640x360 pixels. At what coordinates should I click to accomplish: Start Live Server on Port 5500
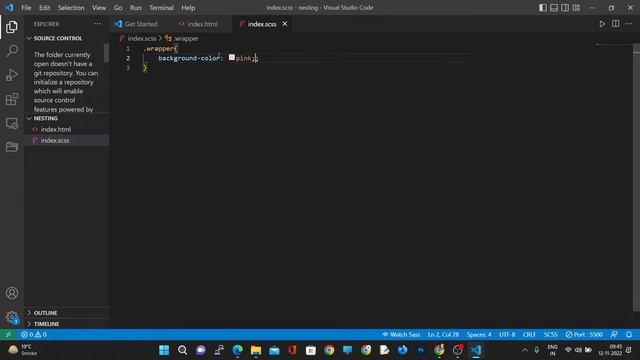(x=584, y=334)
